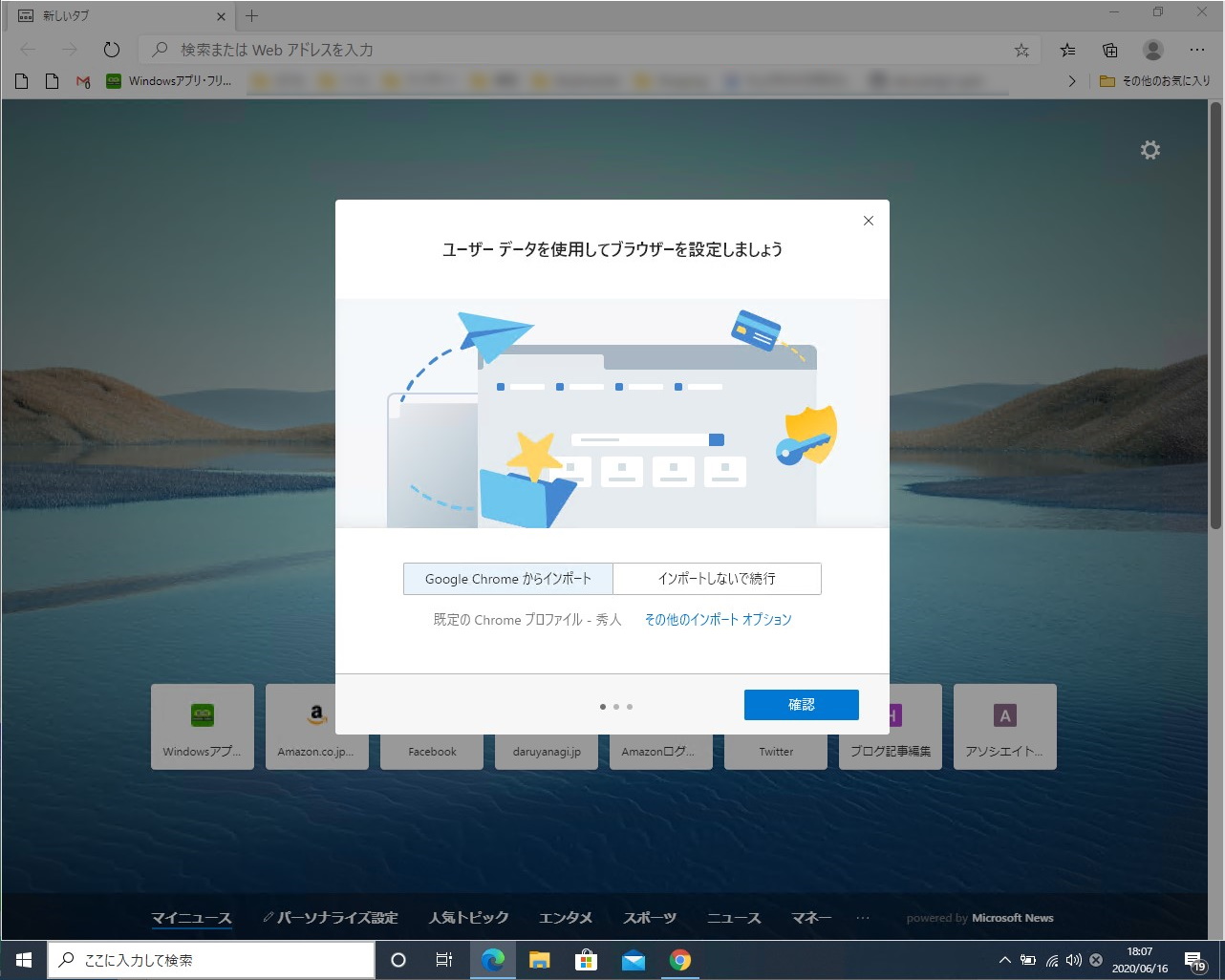Image resolution: width=1225 pixels, height=980 pixels.
Task: Reload the page using the refresh icon
Action: [112, 50]
